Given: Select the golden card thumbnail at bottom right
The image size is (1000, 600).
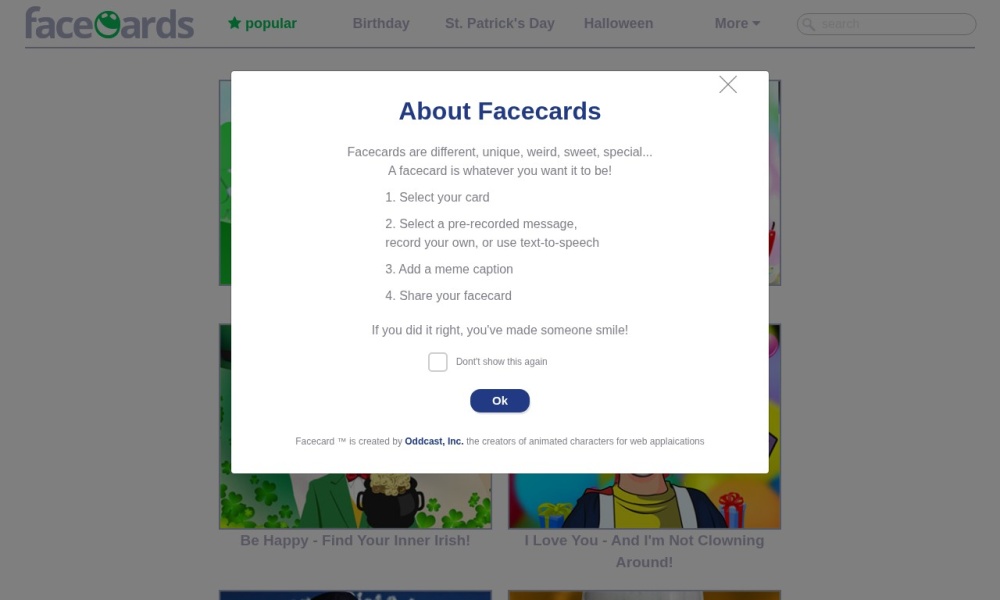Looking at the screenshot, I should tap(644, 595).
